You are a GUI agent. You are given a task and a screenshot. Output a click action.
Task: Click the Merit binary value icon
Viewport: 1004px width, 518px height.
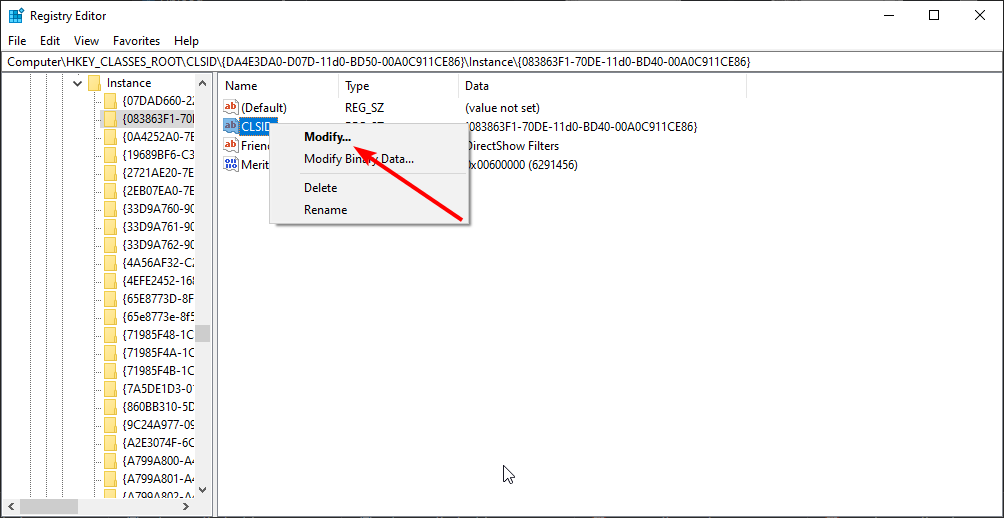tap(231, 165)
